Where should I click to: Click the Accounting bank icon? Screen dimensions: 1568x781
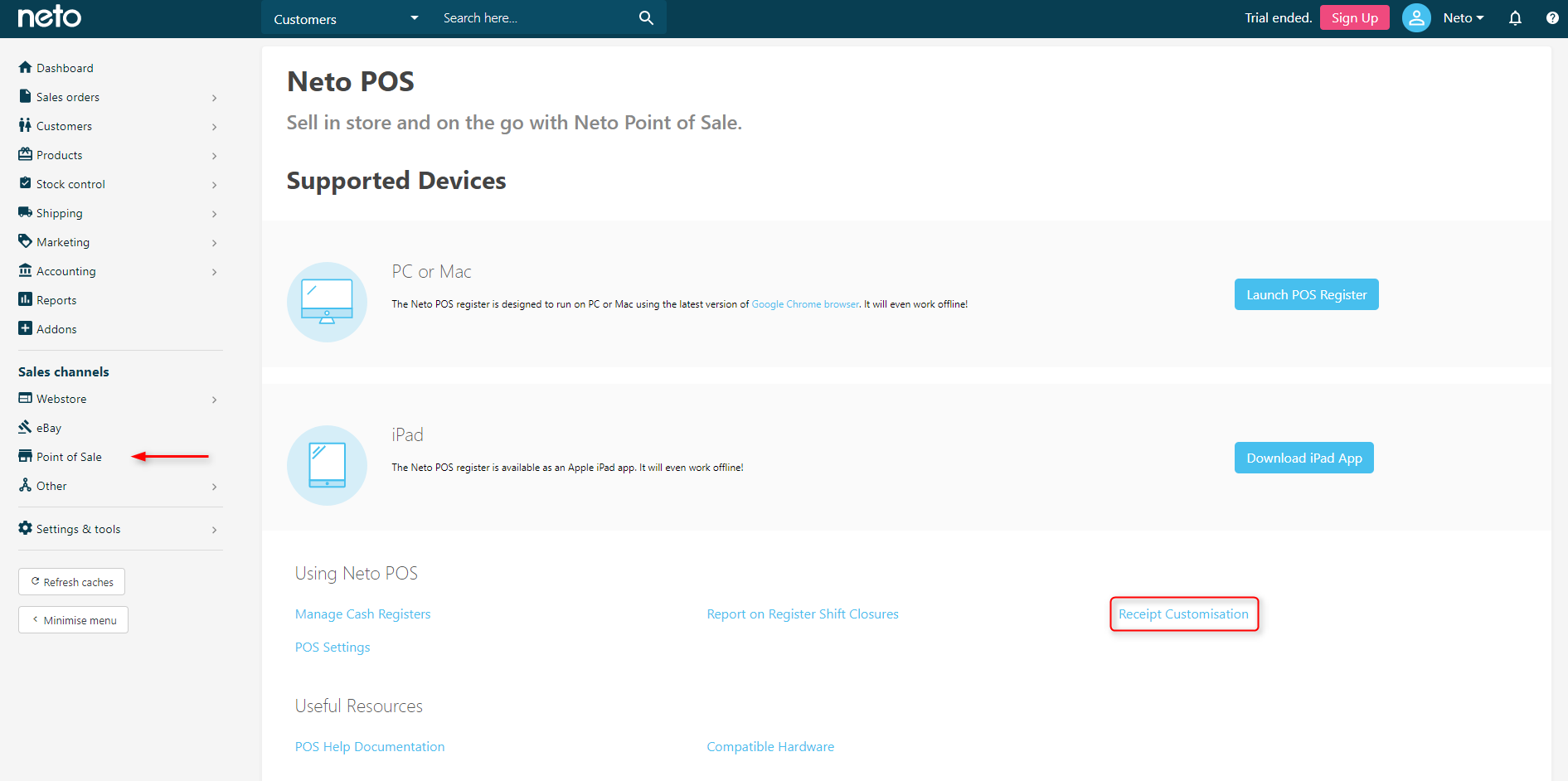25,270
